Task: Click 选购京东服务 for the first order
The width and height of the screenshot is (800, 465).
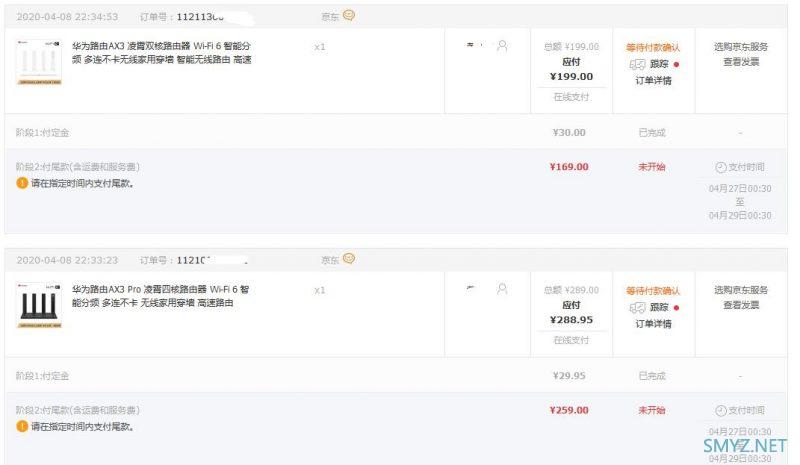Action: (741, 47)
